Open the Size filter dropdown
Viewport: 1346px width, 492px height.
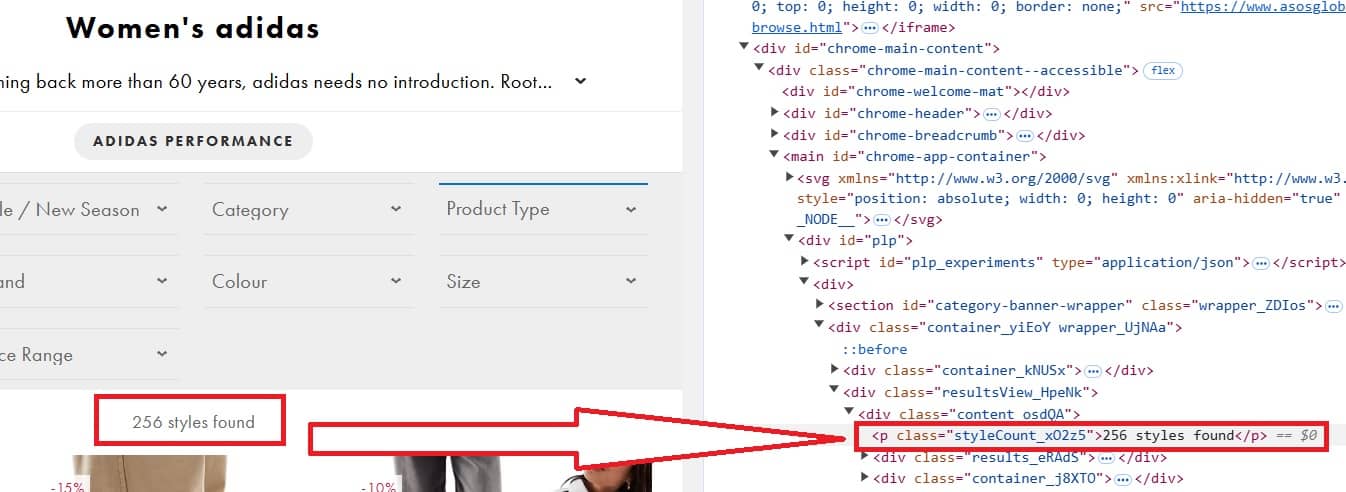point(542,282)
